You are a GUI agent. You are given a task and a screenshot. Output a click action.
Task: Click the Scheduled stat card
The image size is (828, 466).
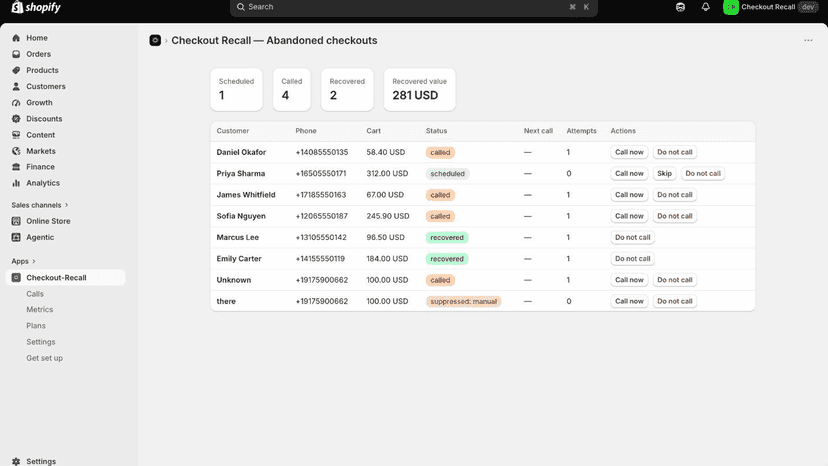[237, 89]
